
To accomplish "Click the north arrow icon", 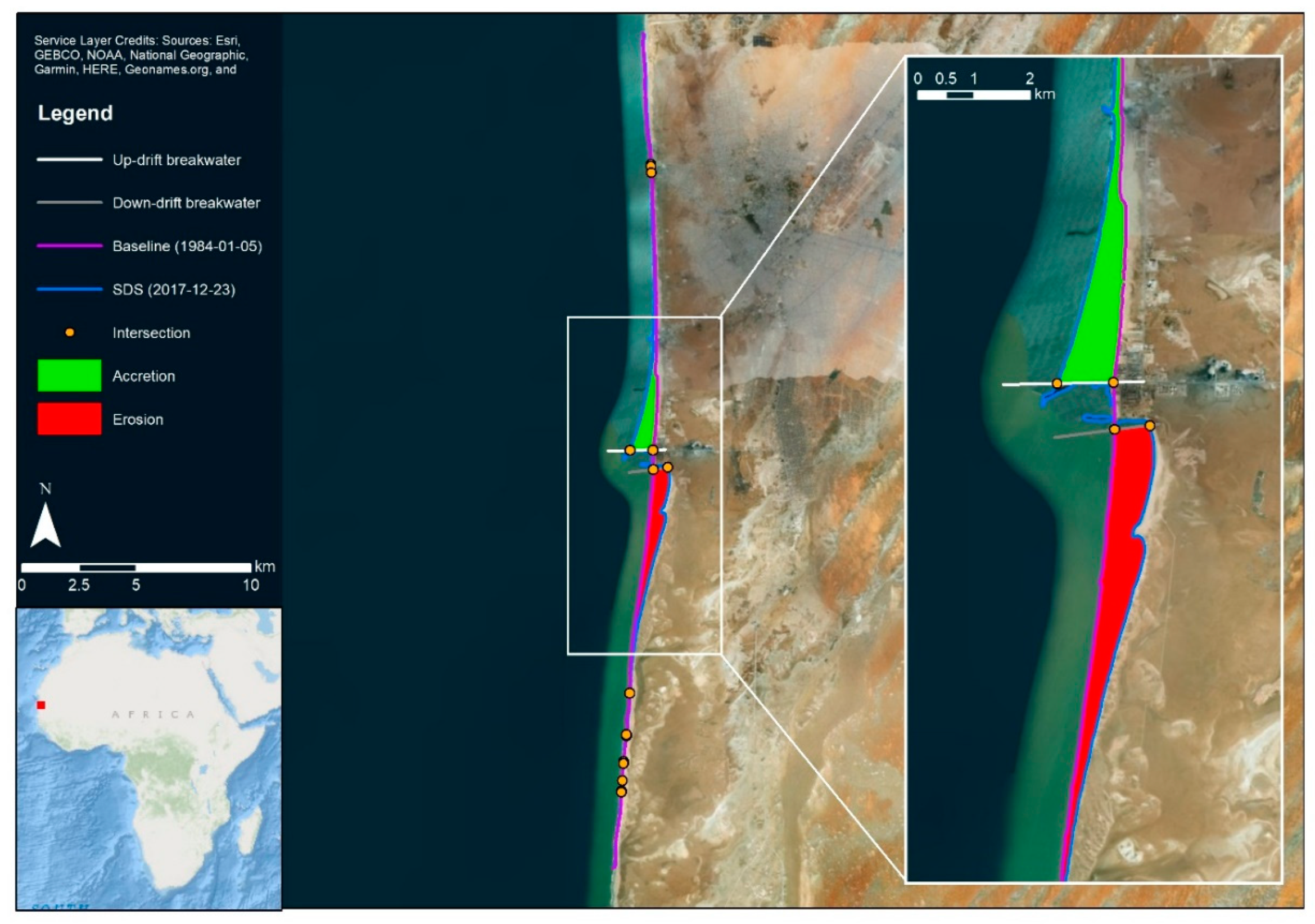I will coord(45,524).
